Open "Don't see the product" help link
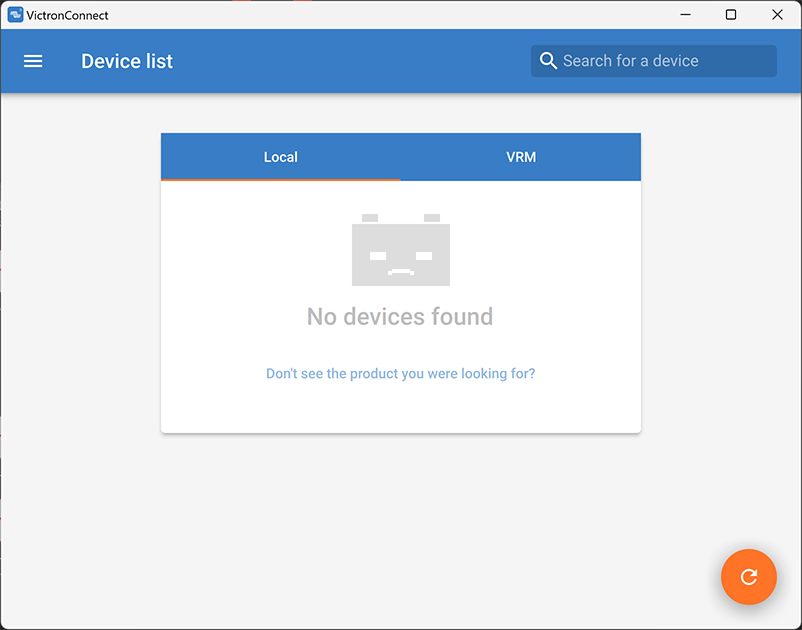 point(400,374)
